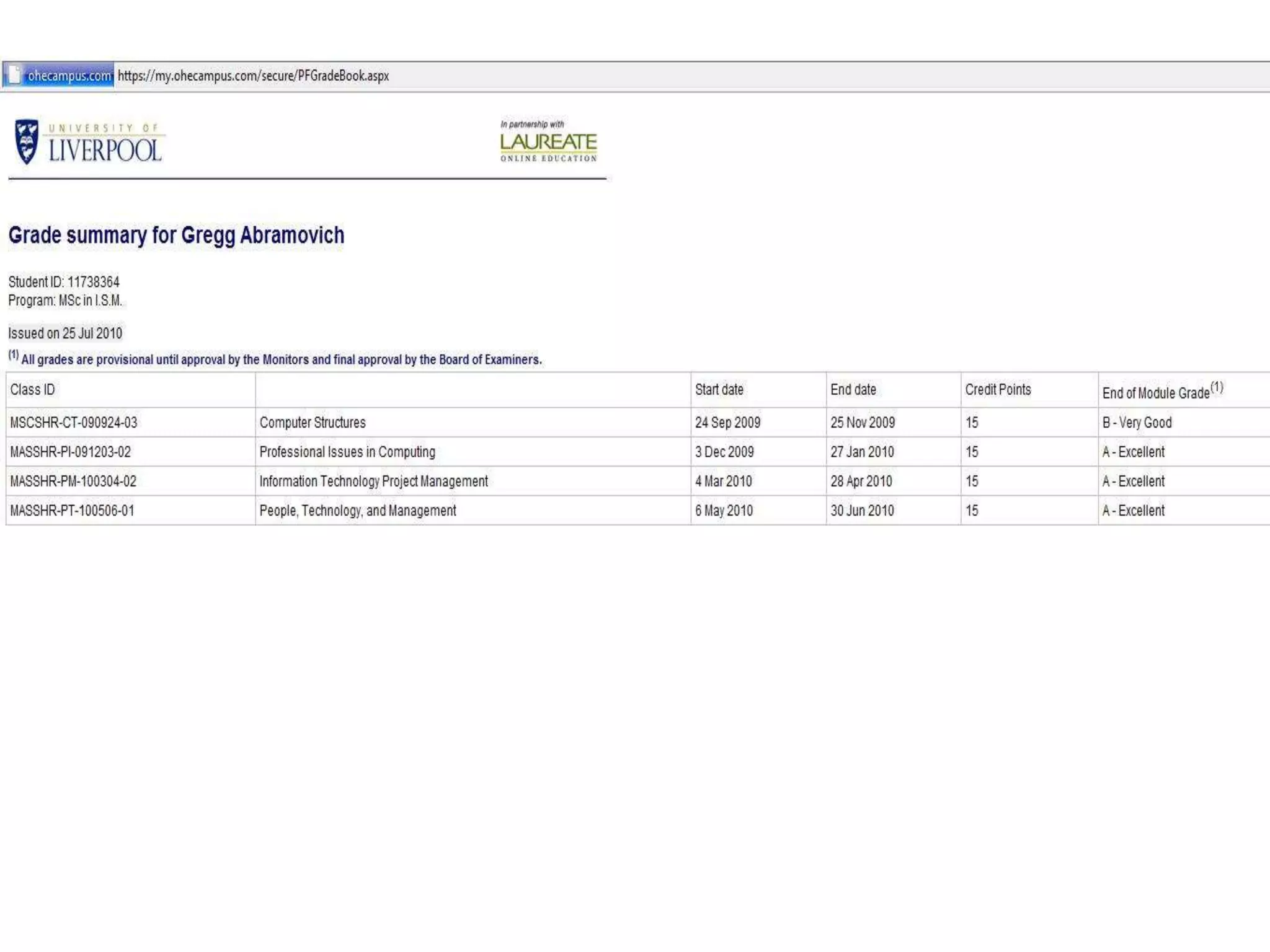
Task: Click the University of Liverpool crest logo
Action: 27,142
